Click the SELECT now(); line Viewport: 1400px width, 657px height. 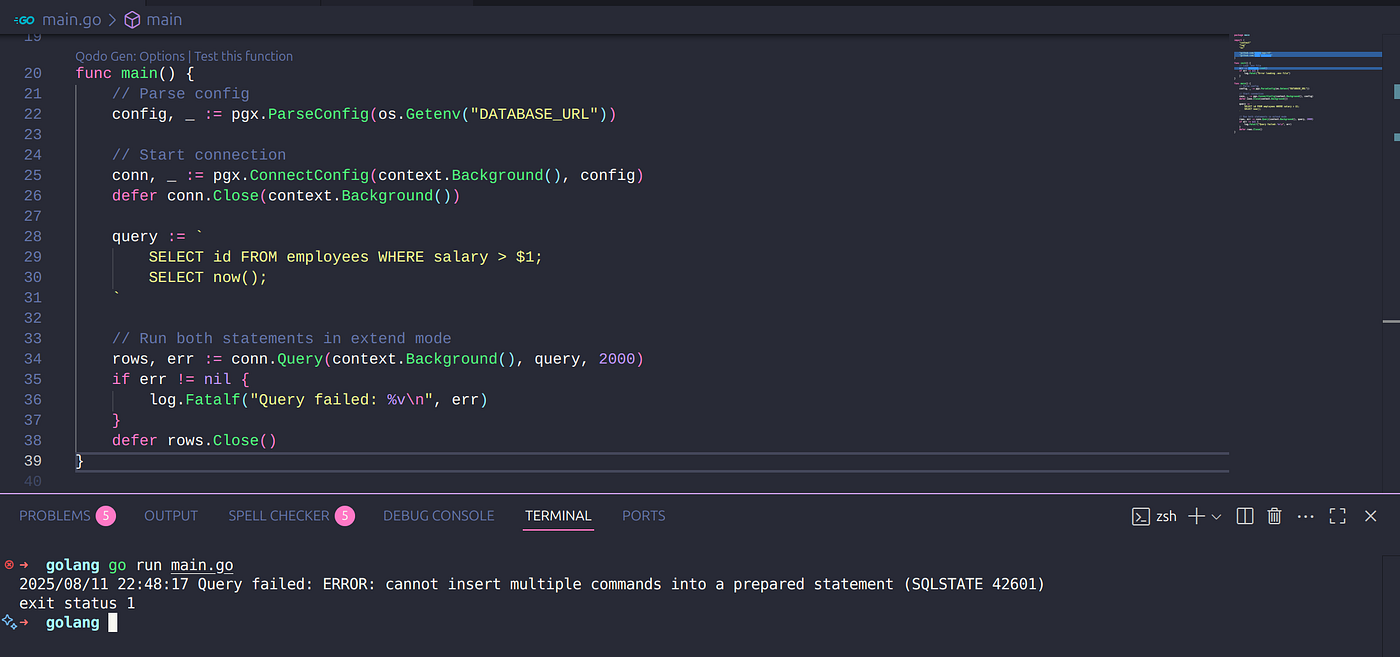click(x=208, y=277)
